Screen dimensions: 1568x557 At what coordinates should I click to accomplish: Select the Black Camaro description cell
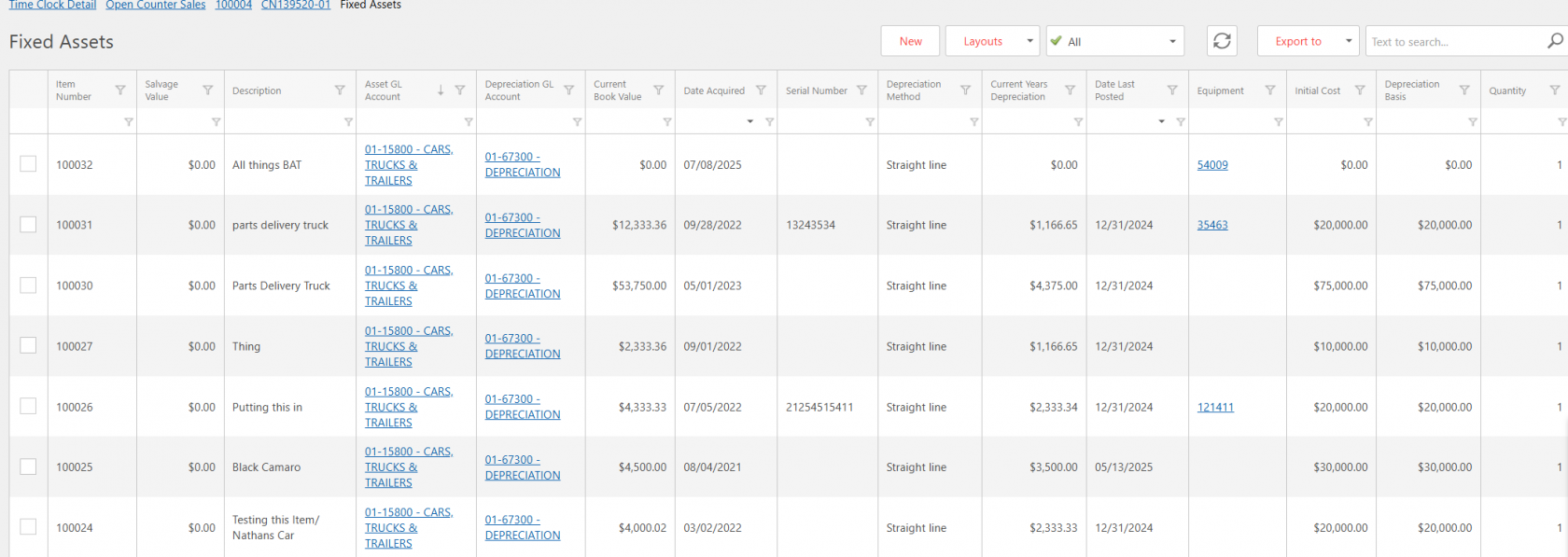289,467
